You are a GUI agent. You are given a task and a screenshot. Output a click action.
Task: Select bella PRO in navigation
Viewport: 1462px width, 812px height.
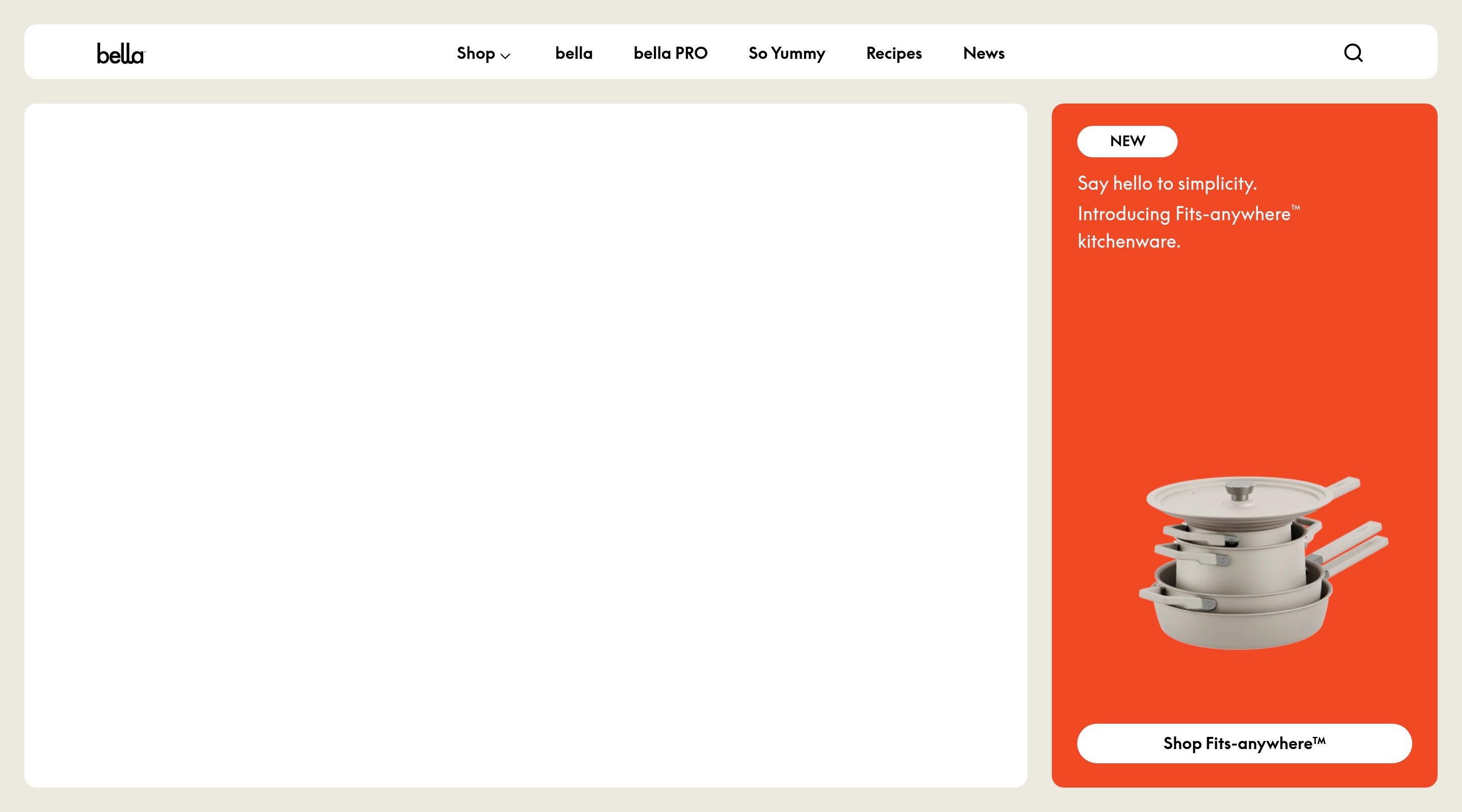[x=670, y=53]
